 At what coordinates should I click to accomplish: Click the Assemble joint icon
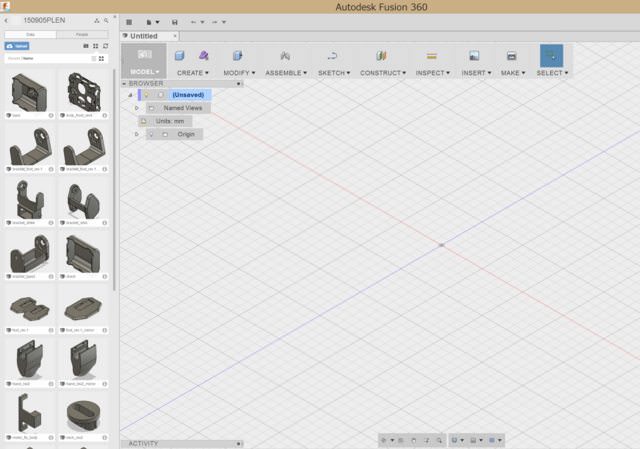click(285, 56)
